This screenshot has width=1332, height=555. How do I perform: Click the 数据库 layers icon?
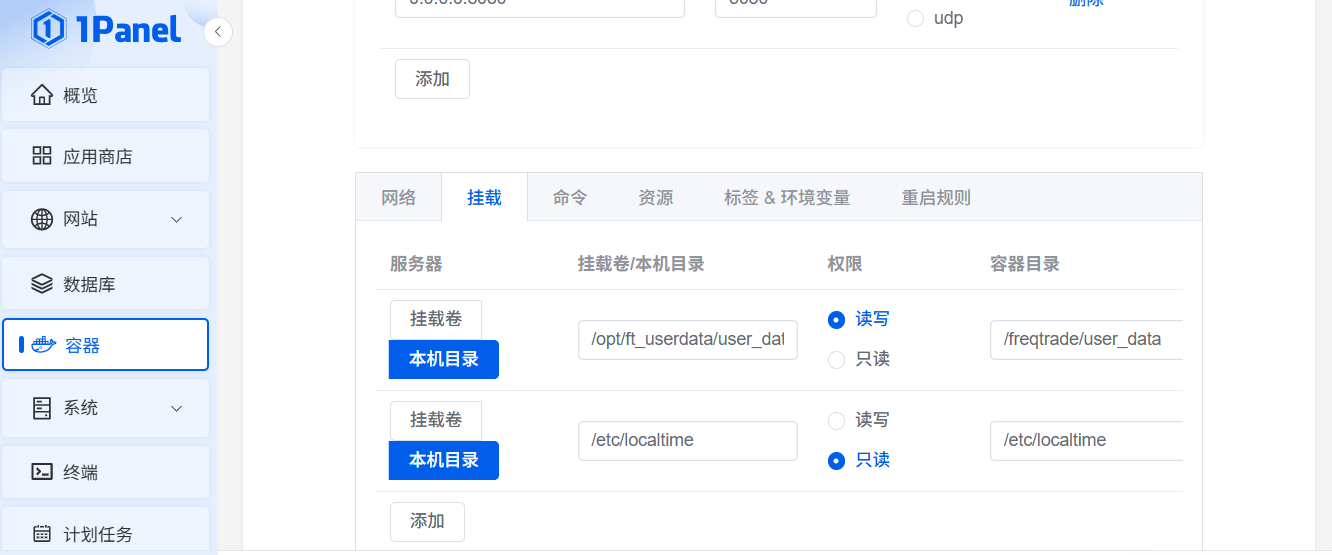pos(42,284)
